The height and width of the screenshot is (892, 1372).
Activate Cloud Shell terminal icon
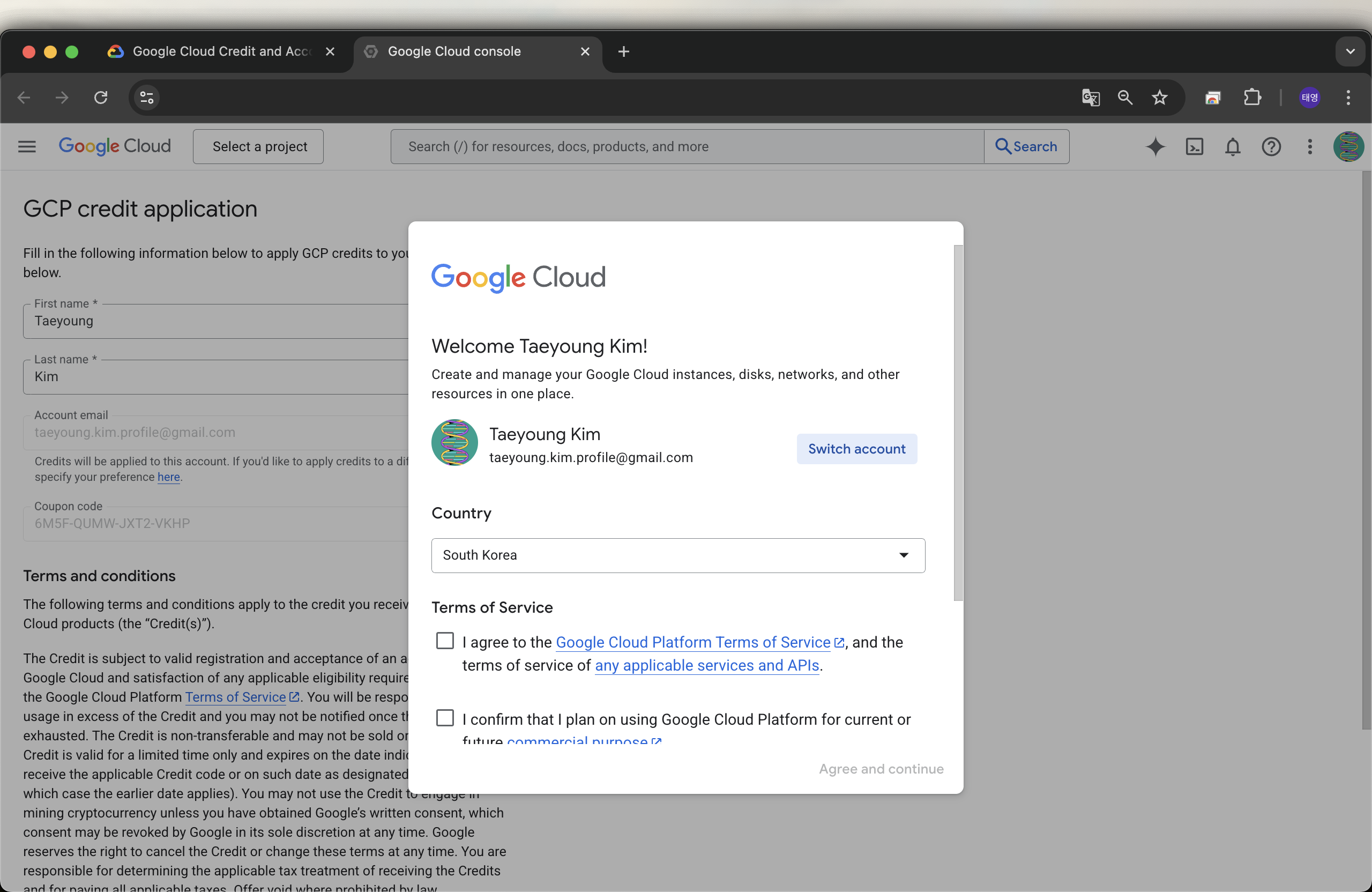click(x=1194, y=146)
